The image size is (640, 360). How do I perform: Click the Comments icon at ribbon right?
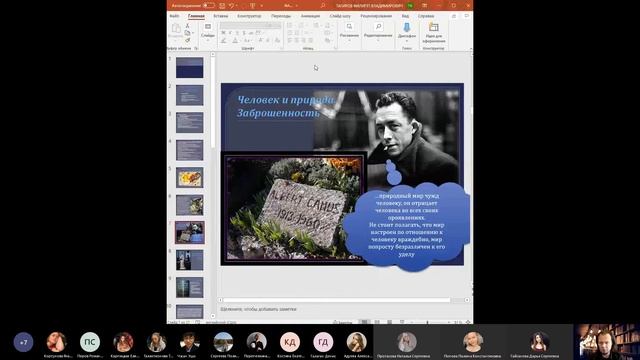pos(467,16)
